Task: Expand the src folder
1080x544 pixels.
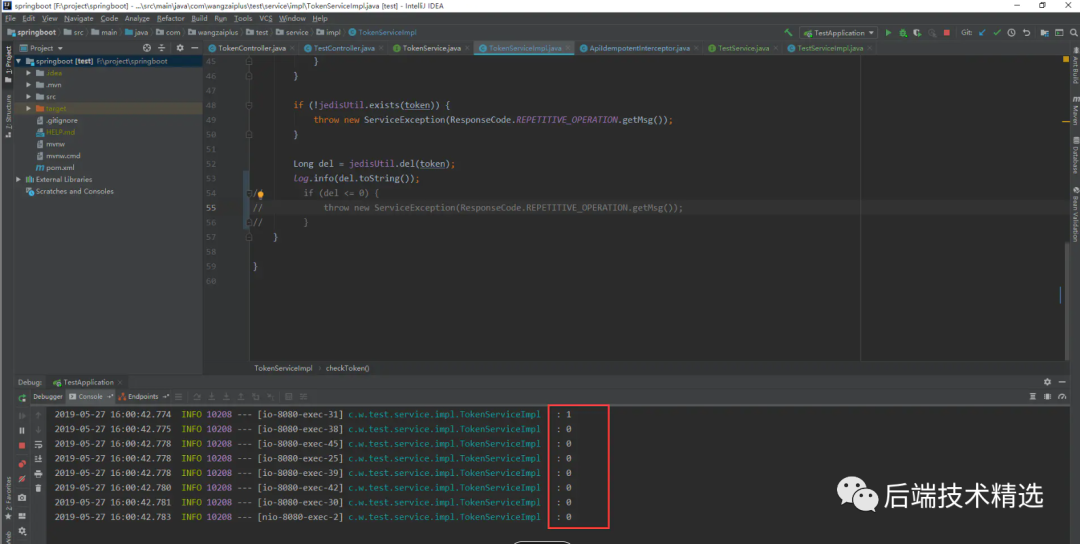Action: coord(29,96)
